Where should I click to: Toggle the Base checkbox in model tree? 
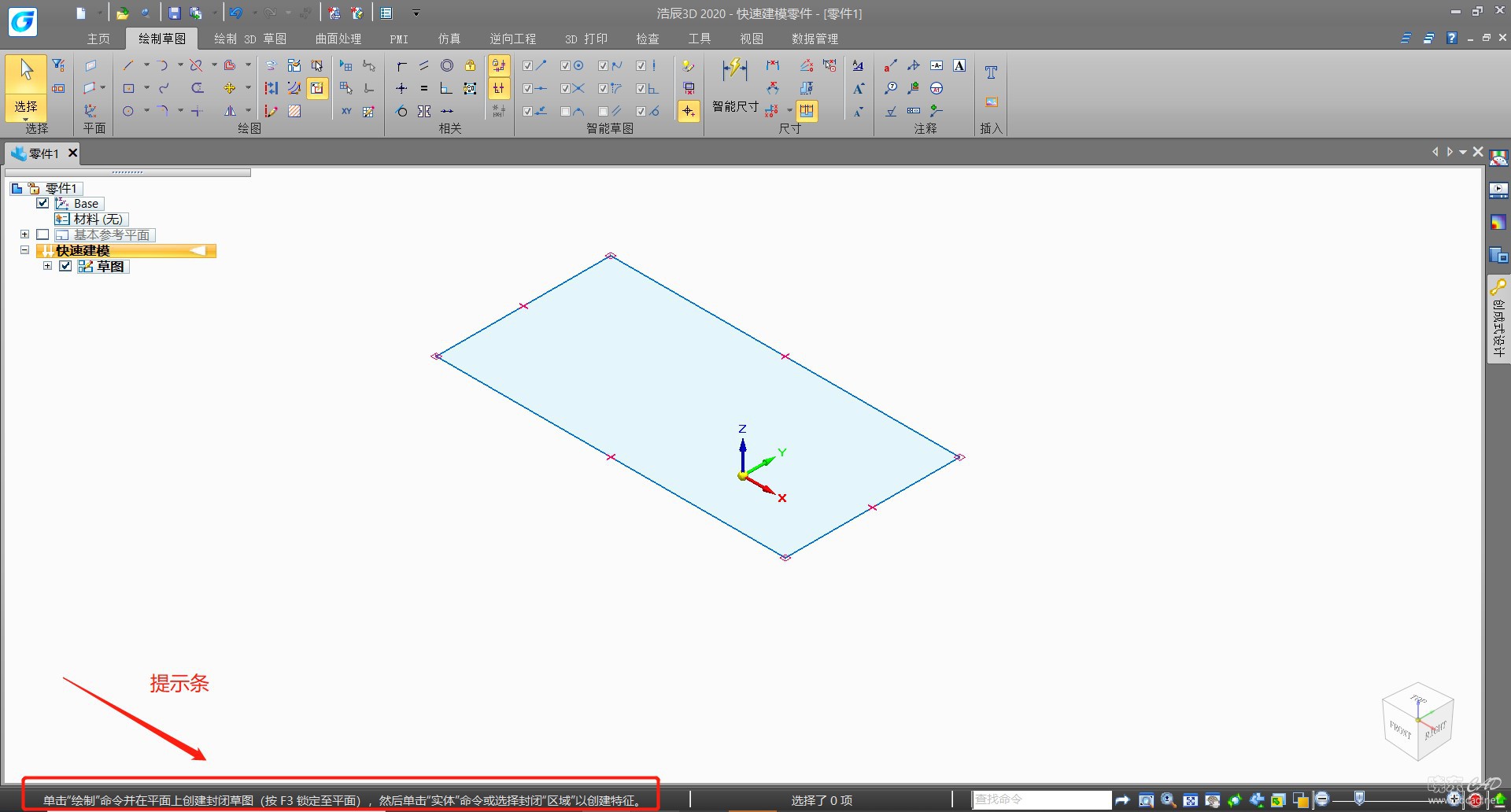(43, 203)
